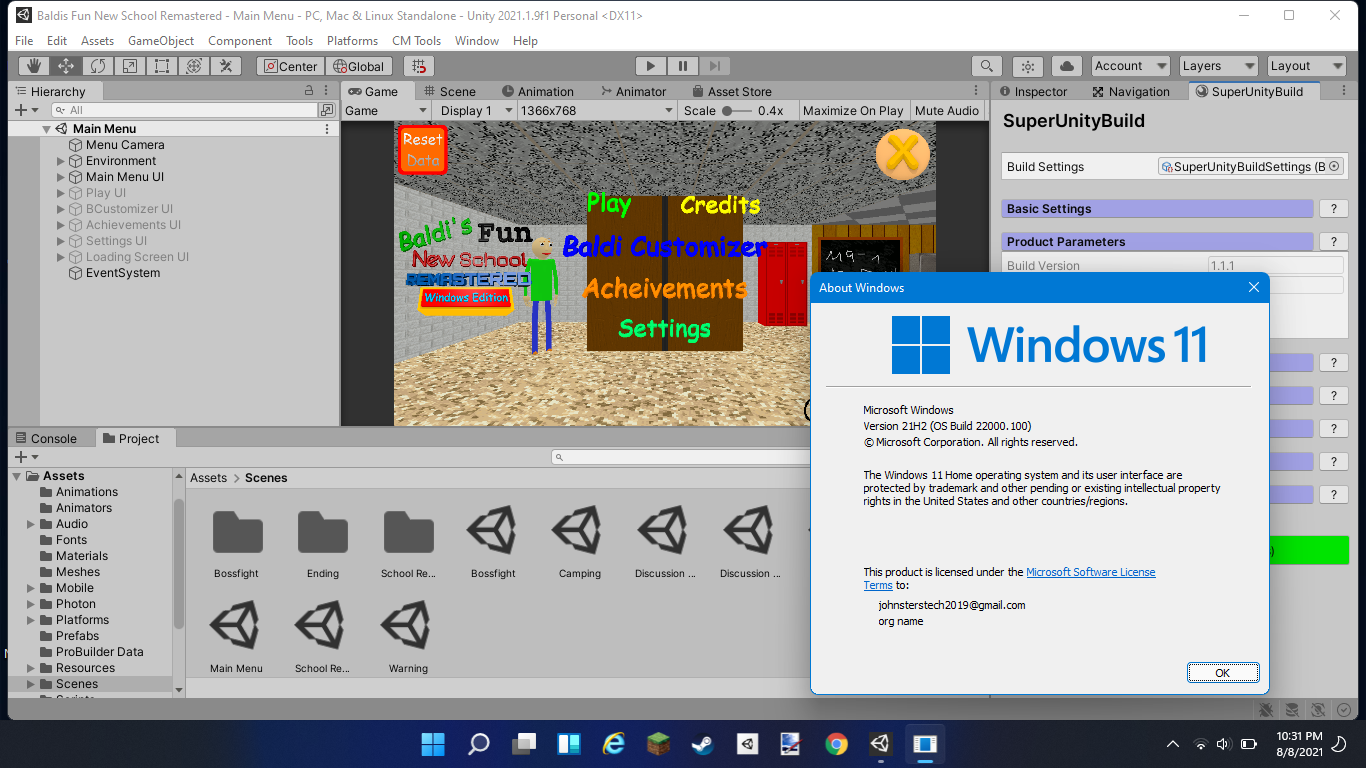Select the Scale tool
This screenshot has height=768, width=1366.
[x=130, y=66]
